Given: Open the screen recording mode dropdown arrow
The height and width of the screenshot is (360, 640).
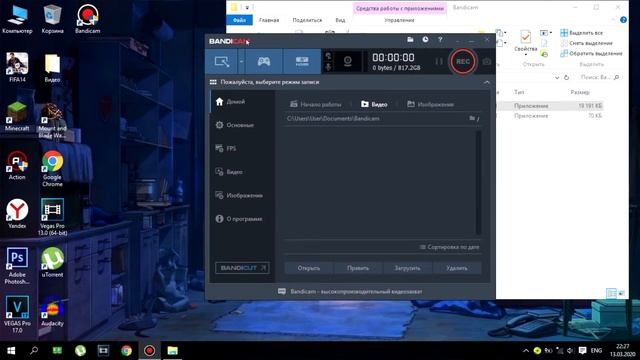Looking at the screenshot, I should (x=241, y=62).
